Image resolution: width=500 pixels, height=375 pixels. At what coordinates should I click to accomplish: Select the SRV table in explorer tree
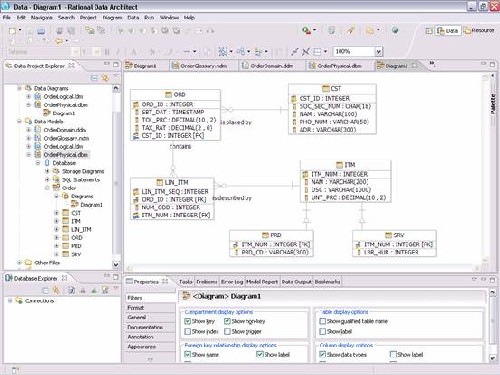click(76, 254)
